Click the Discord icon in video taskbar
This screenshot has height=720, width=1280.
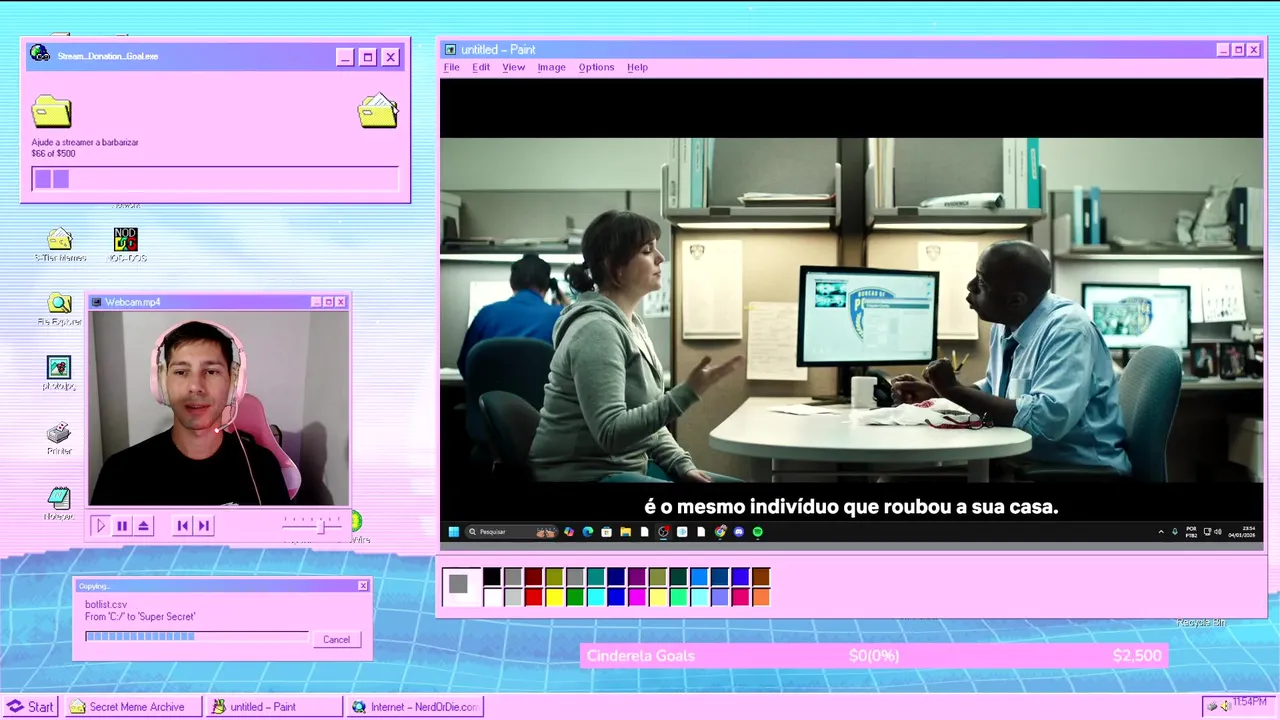[x=739, y=532]
